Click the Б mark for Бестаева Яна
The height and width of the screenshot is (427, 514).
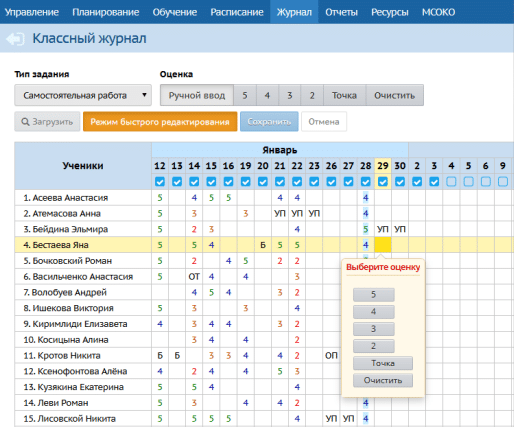coord(263,245)
